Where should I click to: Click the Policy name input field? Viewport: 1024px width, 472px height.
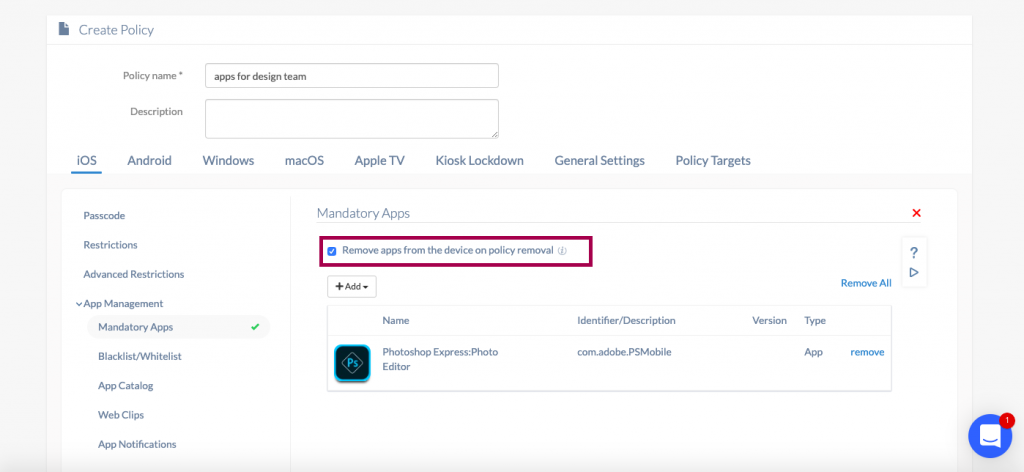[352, 76]
